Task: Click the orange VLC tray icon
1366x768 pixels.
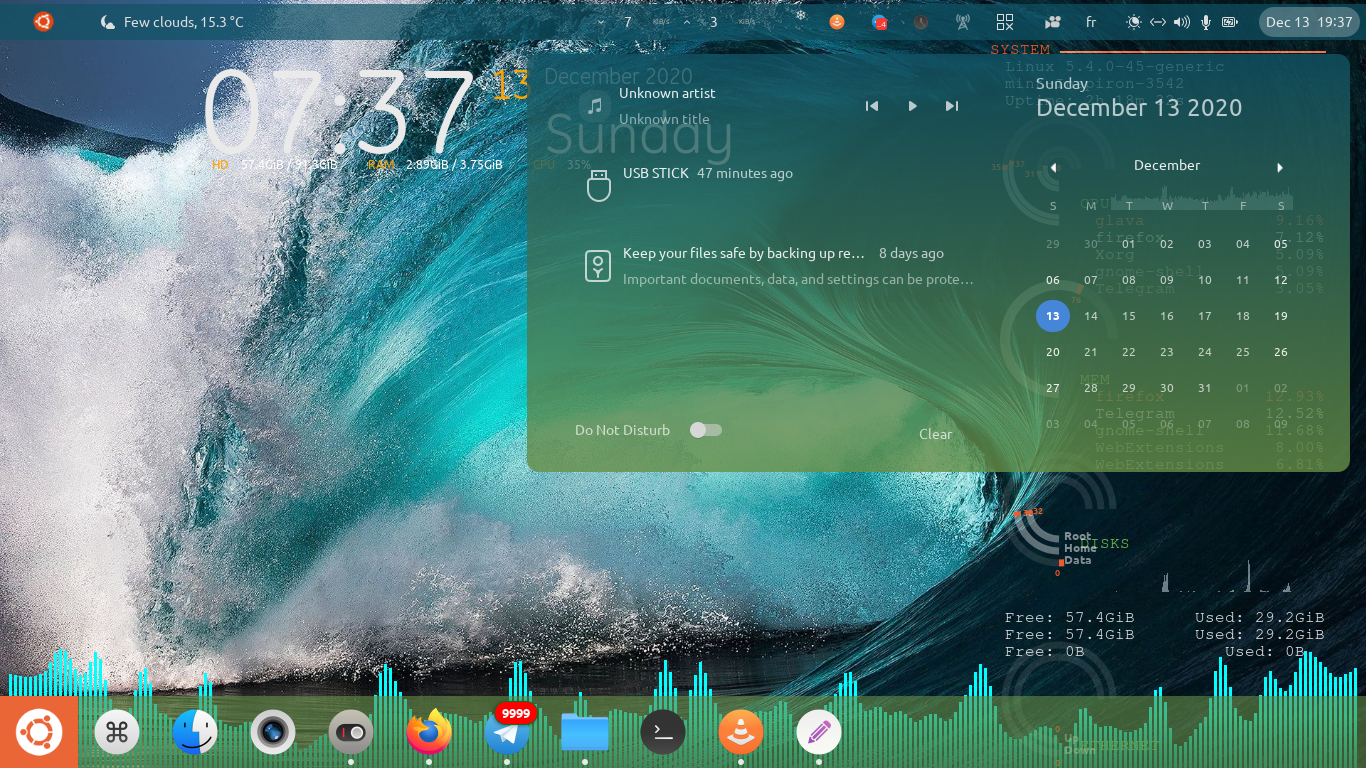Action: 837,21
